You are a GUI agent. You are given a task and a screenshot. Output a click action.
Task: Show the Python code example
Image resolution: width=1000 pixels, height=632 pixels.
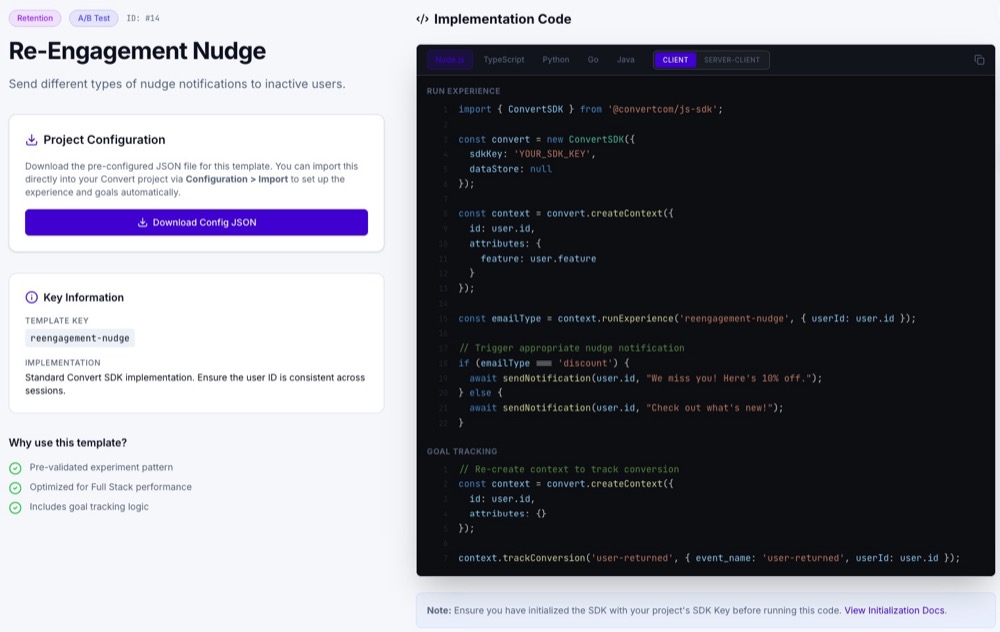(x=556, y=60)
